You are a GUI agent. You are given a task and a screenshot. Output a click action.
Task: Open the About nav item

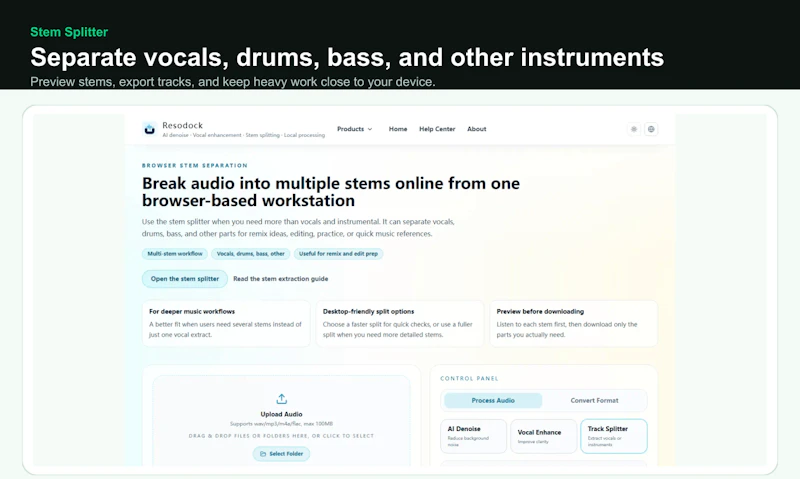point(477,129)
